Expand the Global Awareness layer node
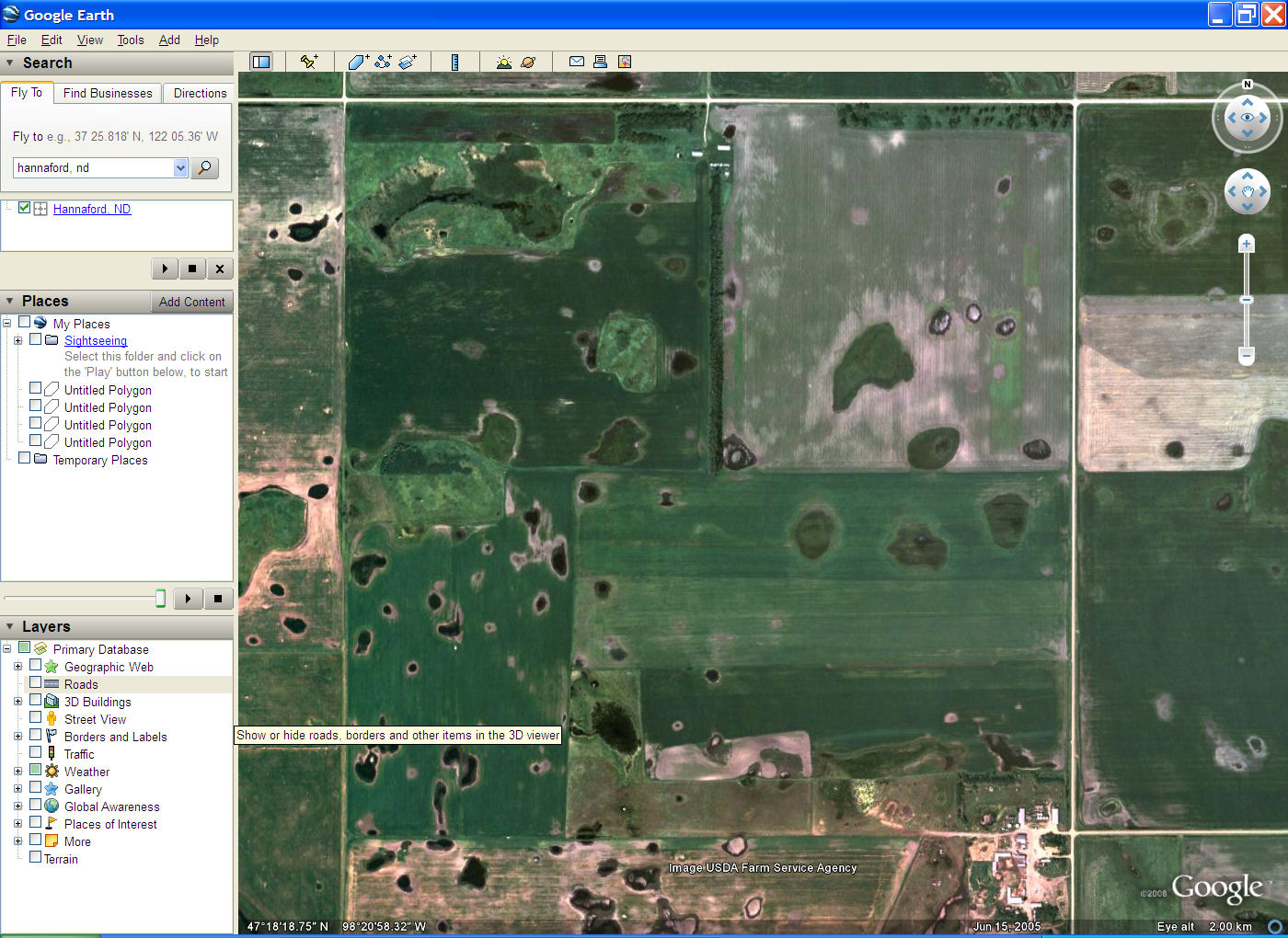1288x938 pixels. click(17, 806)
